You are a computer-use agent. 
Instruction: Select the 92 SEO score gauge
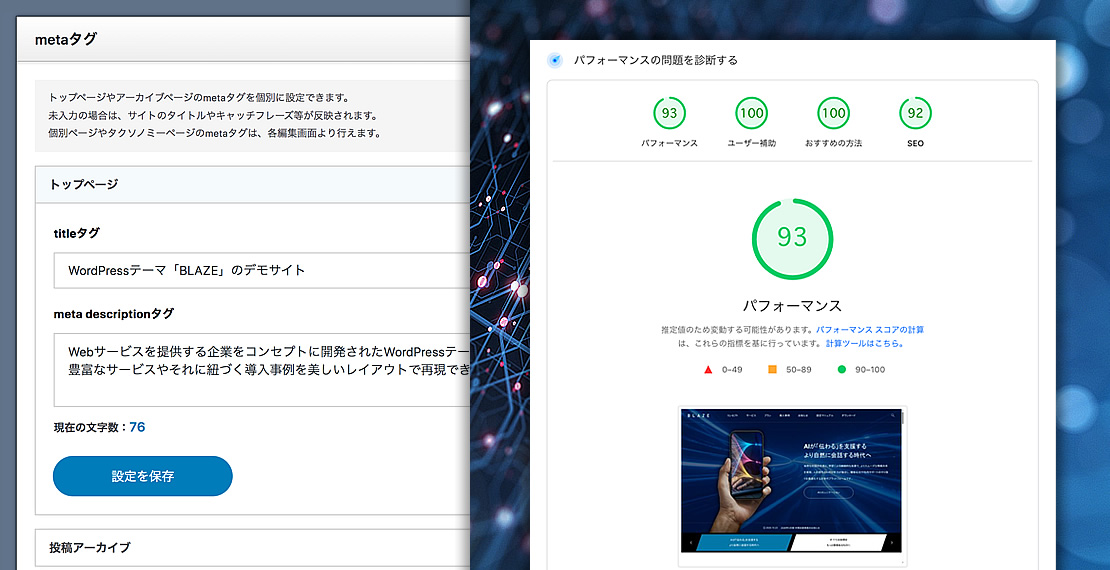[915, 113]
